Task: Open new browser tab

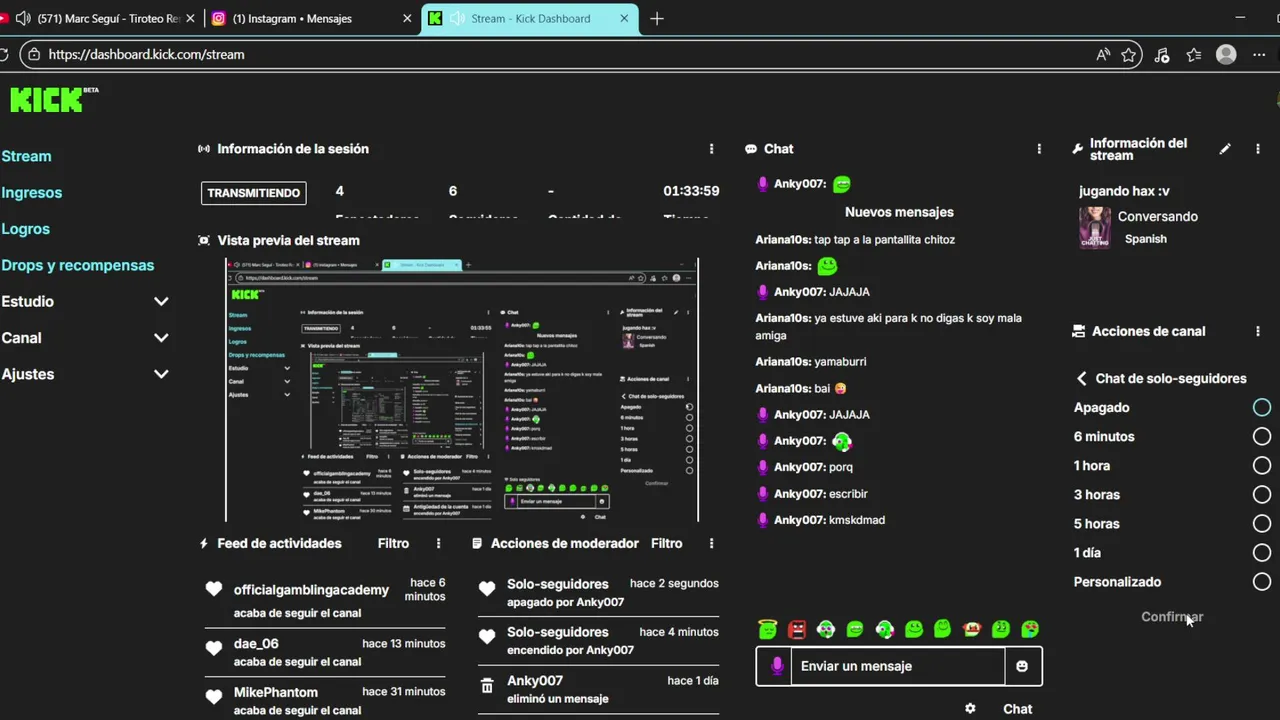Action: point(656,18)
